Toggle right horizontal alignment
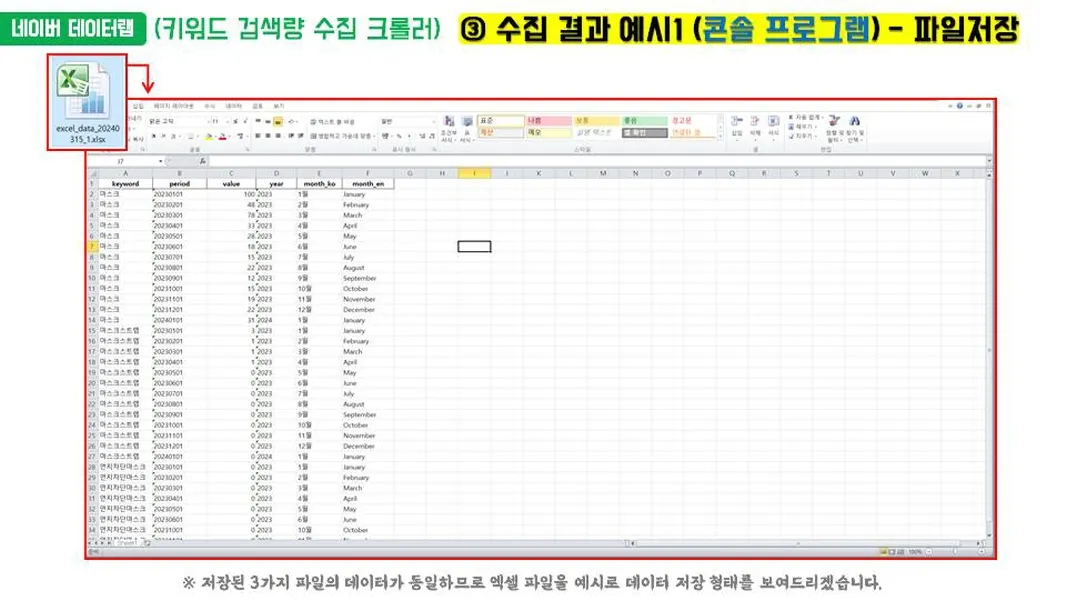Screen dimensions: 1066x600 tap(278, 136)
